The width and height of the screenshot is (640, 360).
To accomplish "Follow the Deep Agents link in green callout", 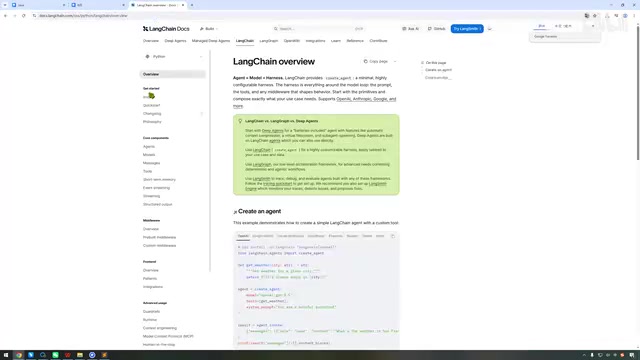I will (273, 131).
